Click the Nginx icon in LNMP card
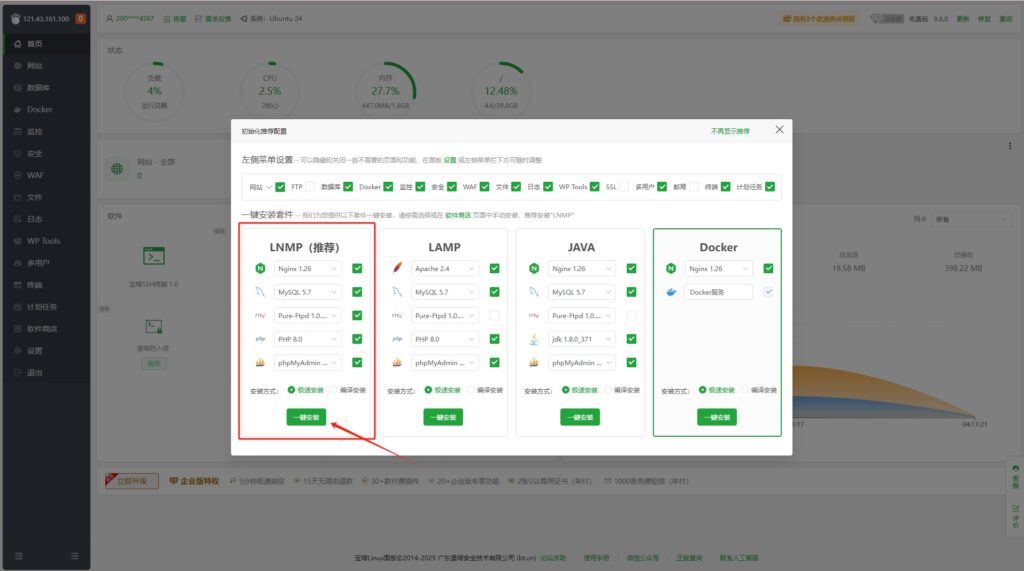 (x=260, y=269)
